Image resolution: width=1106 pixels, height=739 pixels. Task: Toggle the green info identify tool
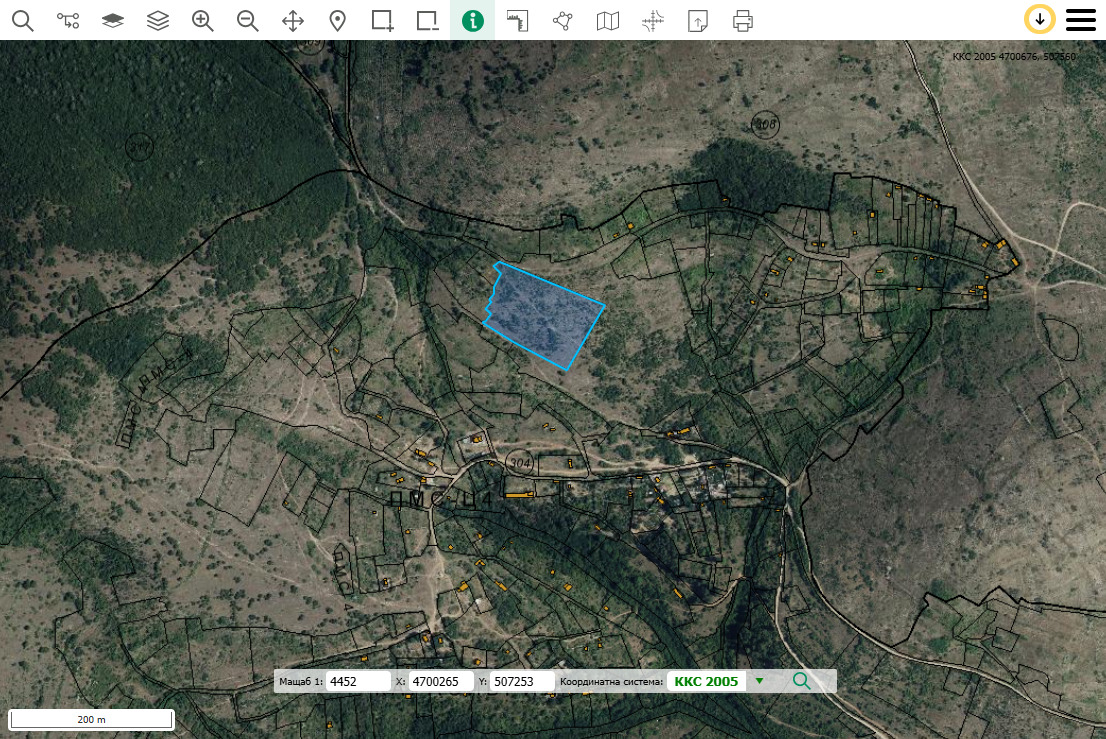coord(473,20)
